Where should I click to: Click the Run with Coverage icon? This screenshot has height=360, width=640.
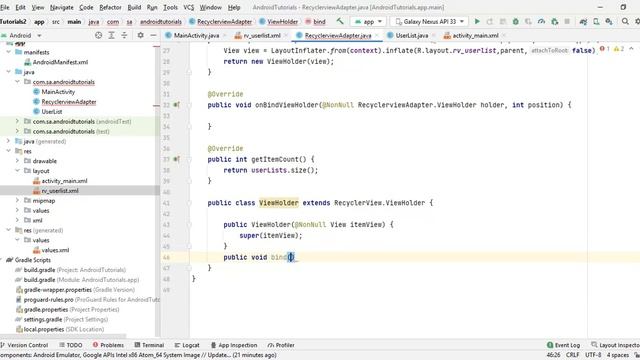529,21
